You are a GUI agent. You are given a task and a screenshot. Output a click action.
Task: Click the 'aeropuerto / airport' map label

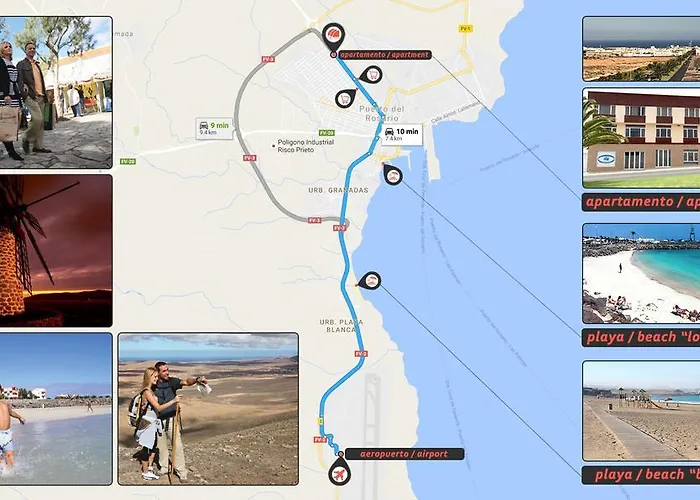pyautogui.click(x=404, y=454)
